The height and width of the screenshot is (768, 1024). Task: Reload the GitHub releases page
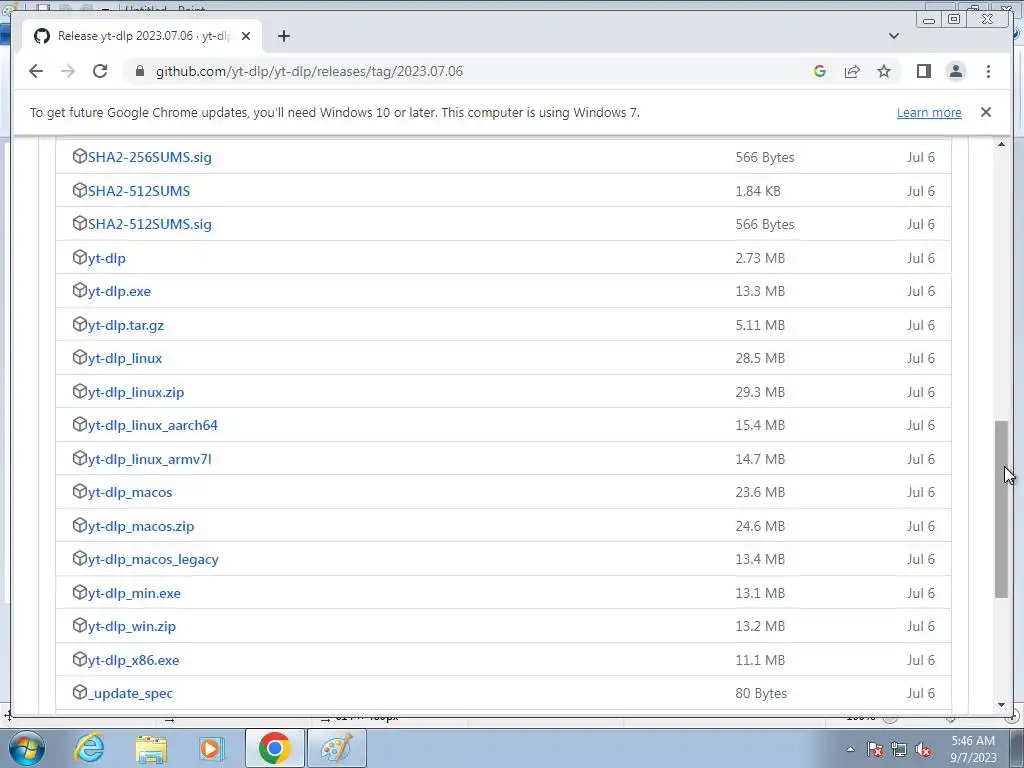(x=100, y=71)
